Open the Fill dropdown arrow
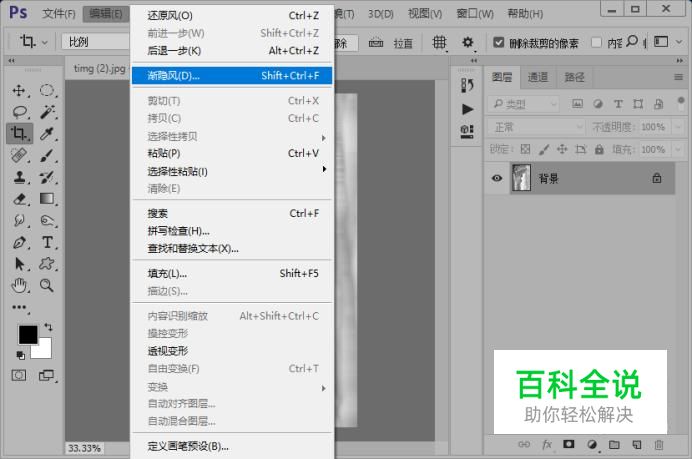 [x=678, y=149]
